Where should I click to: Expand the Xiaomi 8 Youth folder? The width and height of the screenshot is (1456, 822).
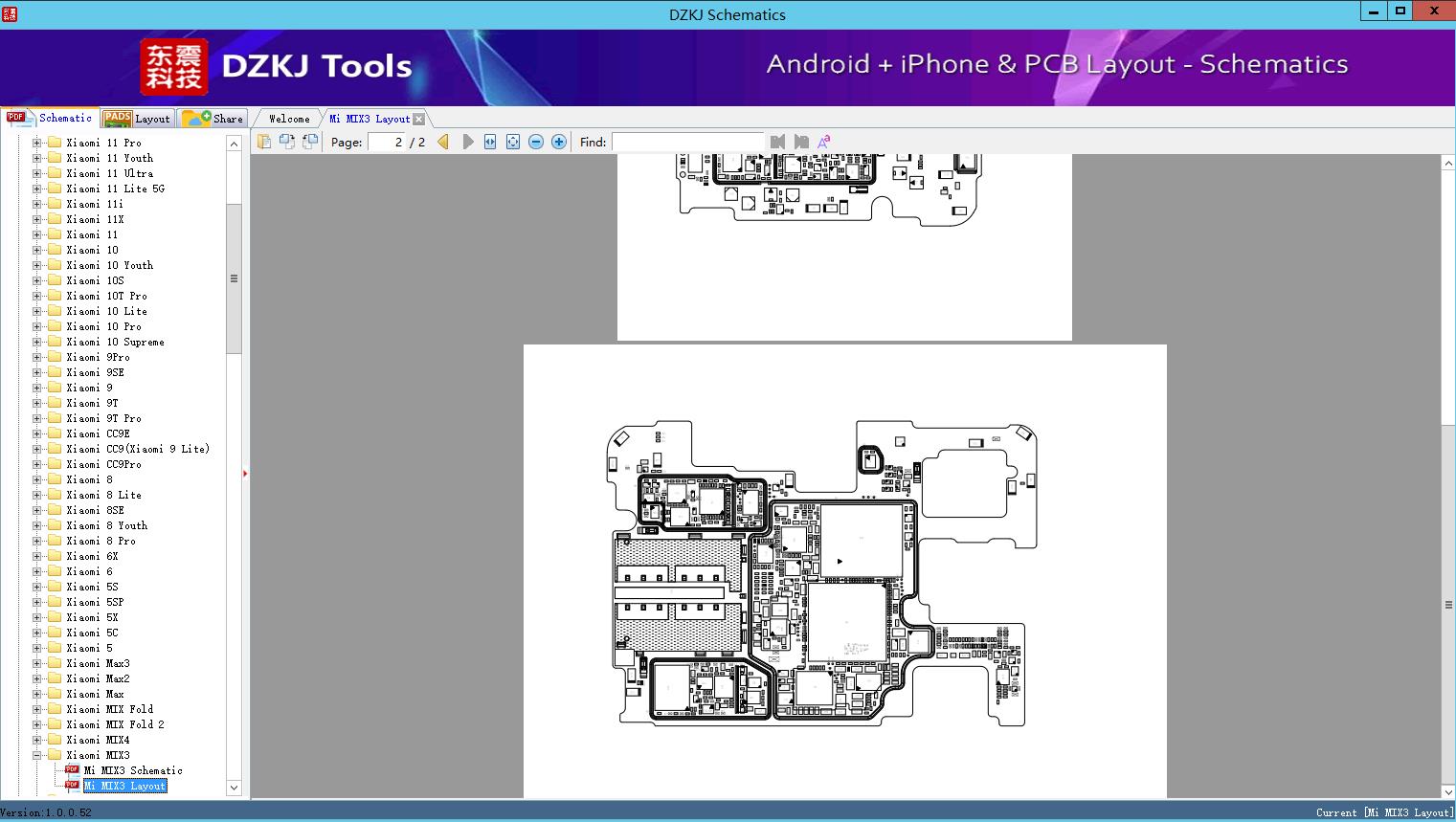click(x=36, y=525)
